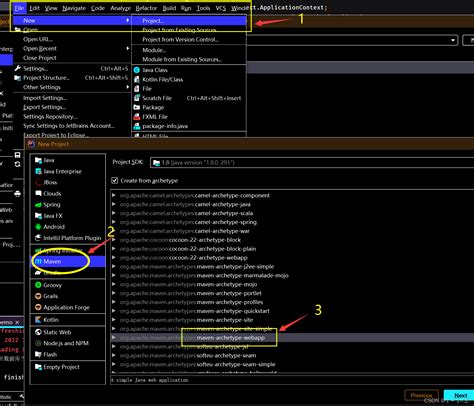
Task: Expand the maven-archetype-webapp tree node
Action: click(x=114, y=338)
